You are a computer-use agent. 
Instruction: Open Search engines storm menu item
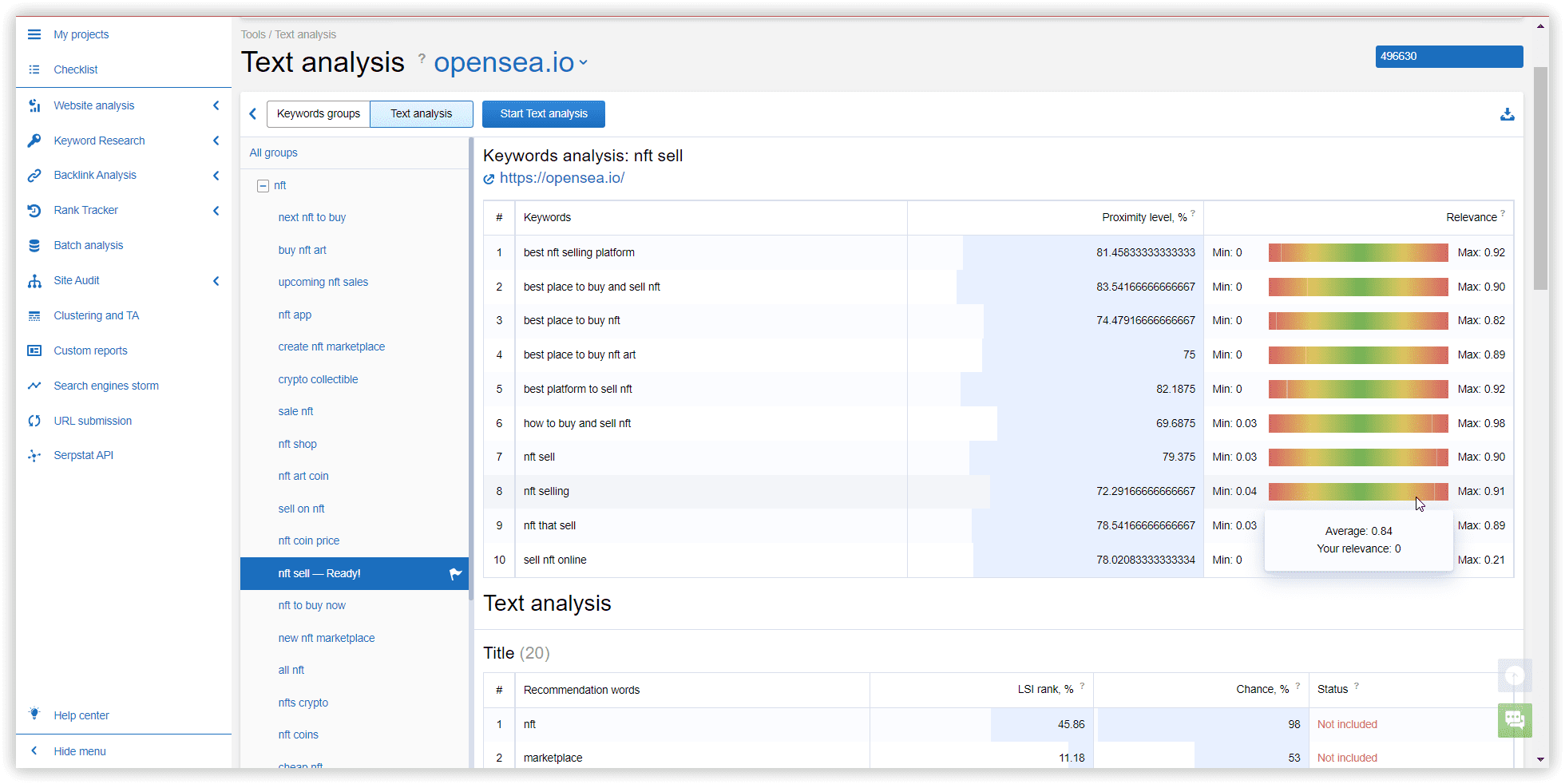[106, 386]
